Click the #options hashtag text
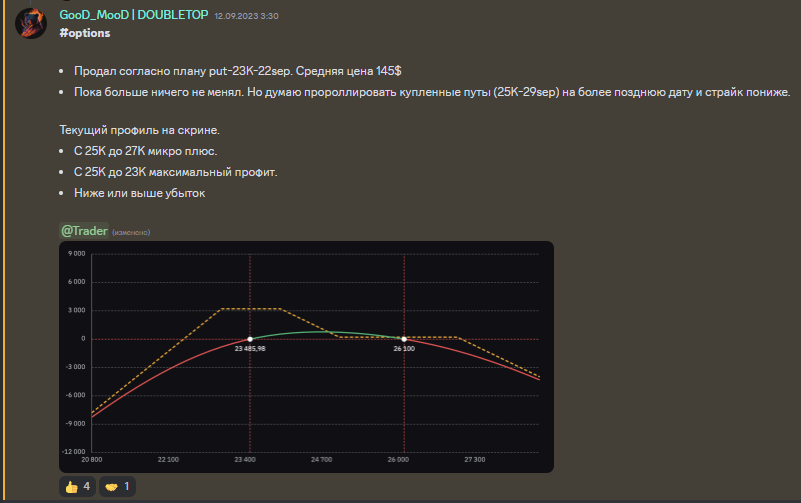Image resolution: width=801 pixels, height=503 pixels. pos(85,33)
